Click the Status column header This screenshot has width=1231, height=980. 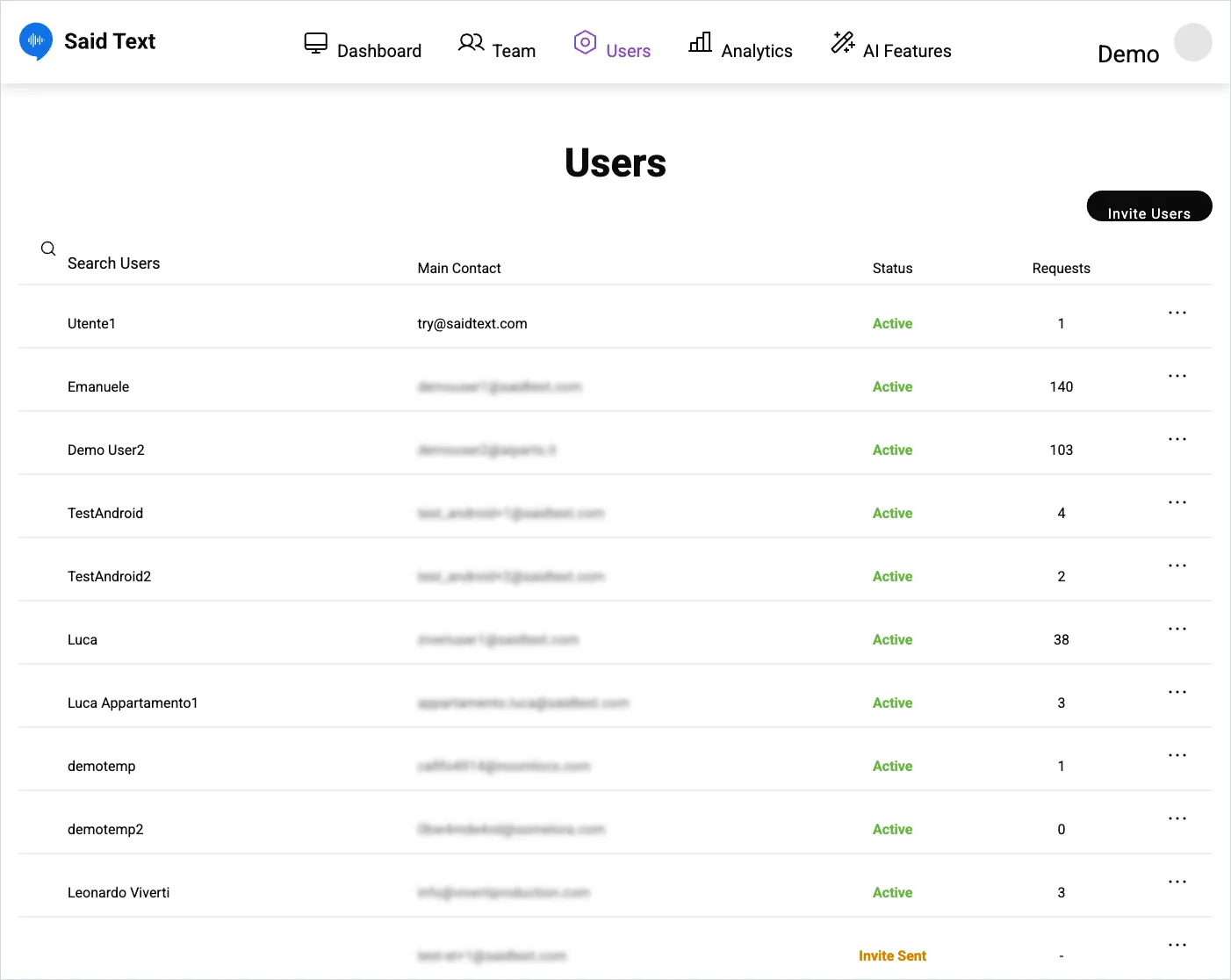(x=892, y=268)
